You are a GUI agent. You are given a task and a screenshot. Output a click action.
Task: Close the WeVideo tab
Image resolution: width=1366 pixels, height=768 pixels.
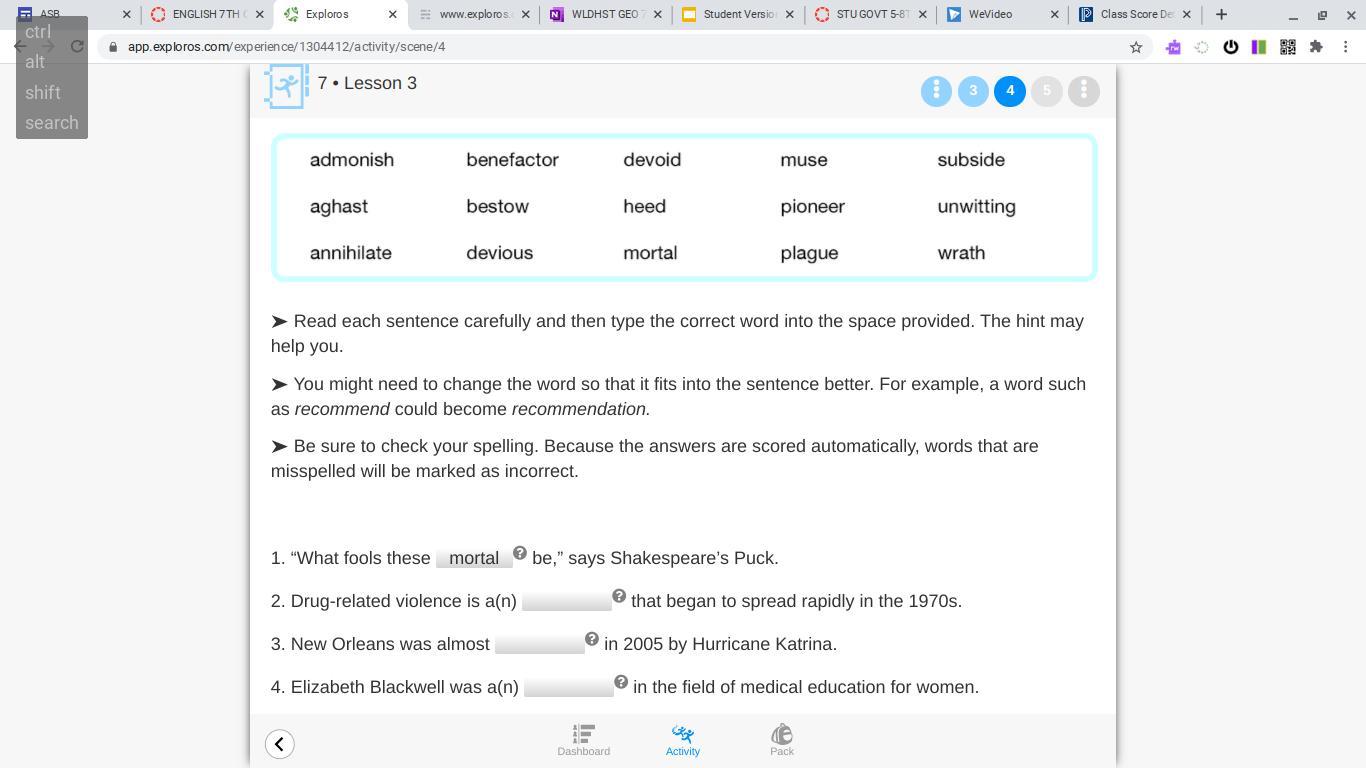coord(1054,14)
